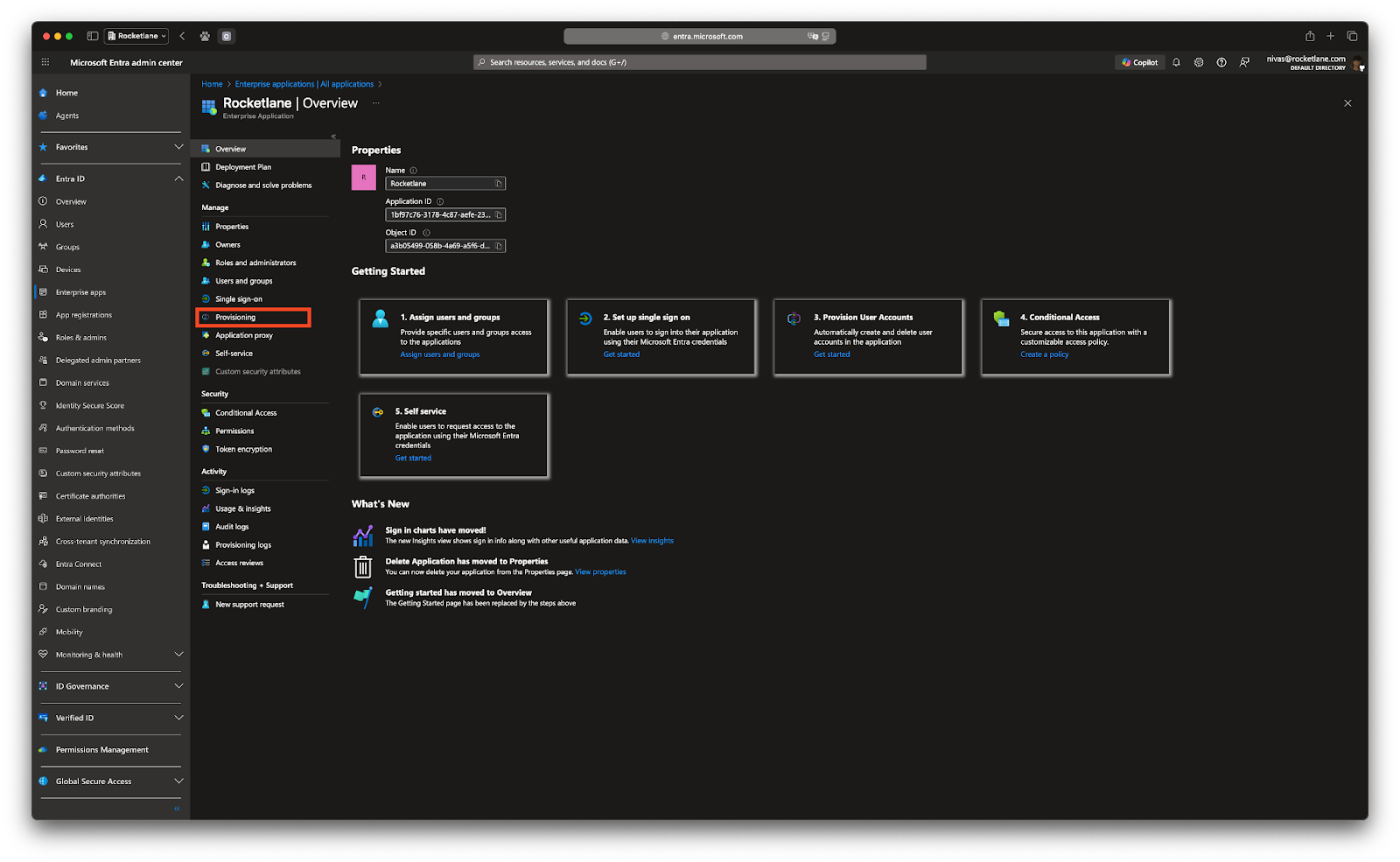This screenshot has height=862, width=1400.
Task: Click the View properties link
Action: click(600, 572)
